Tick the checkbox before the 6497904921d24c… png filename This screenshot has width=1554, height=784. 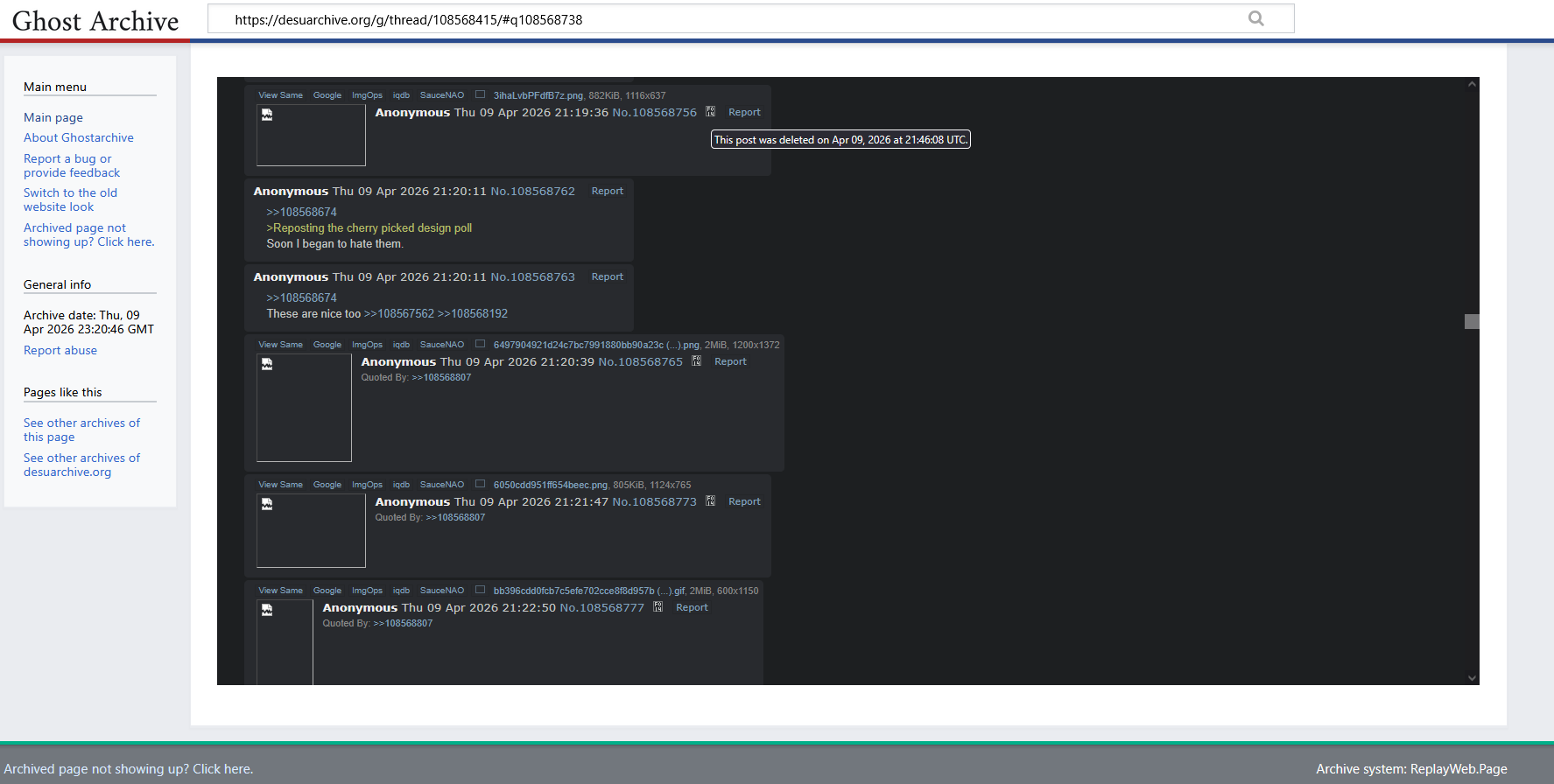(x=480, y=344)
